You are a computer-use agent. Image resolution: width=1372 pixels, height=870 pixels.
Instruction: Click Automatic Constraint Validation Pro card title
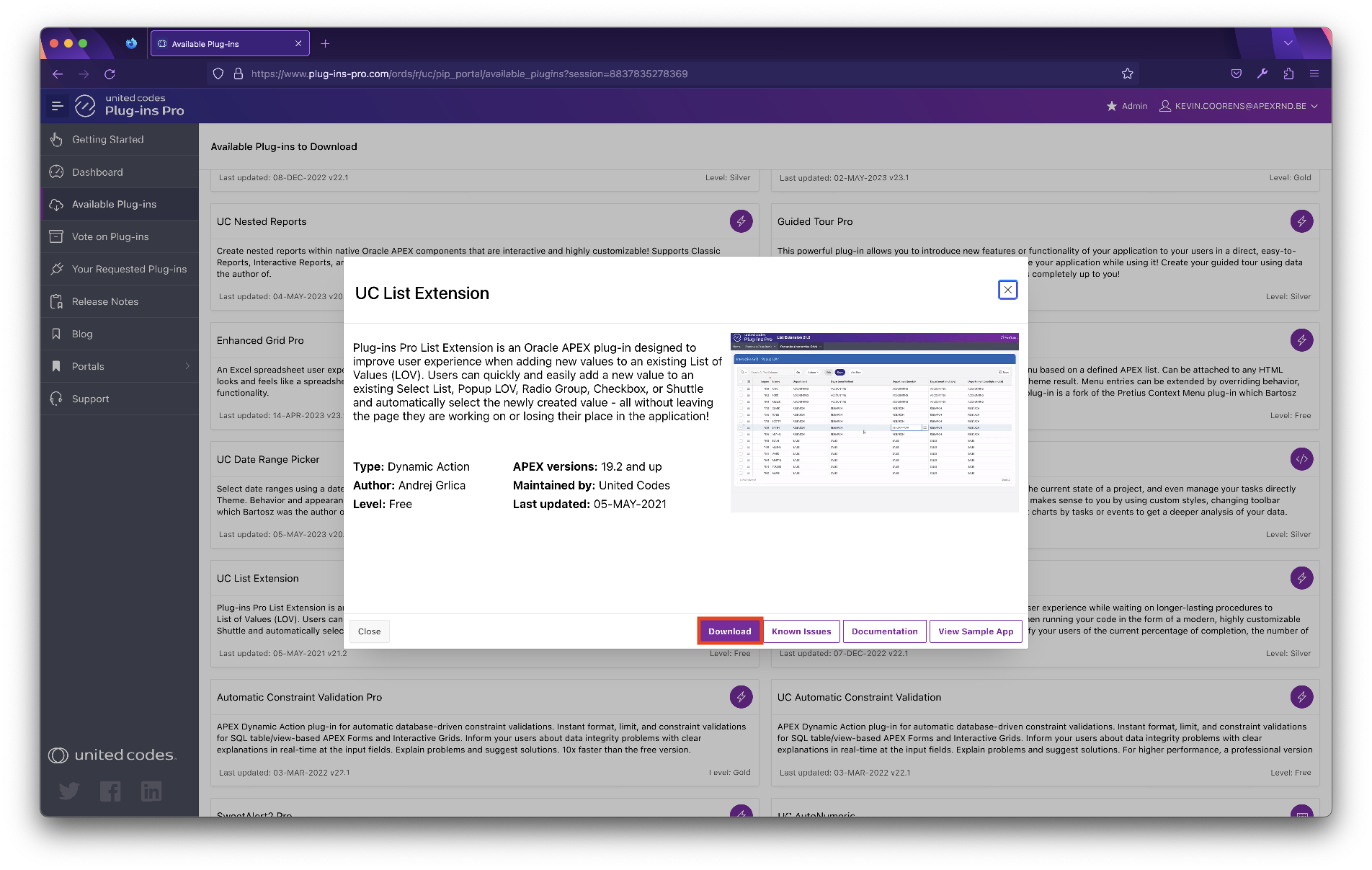[x=299, y=697]
